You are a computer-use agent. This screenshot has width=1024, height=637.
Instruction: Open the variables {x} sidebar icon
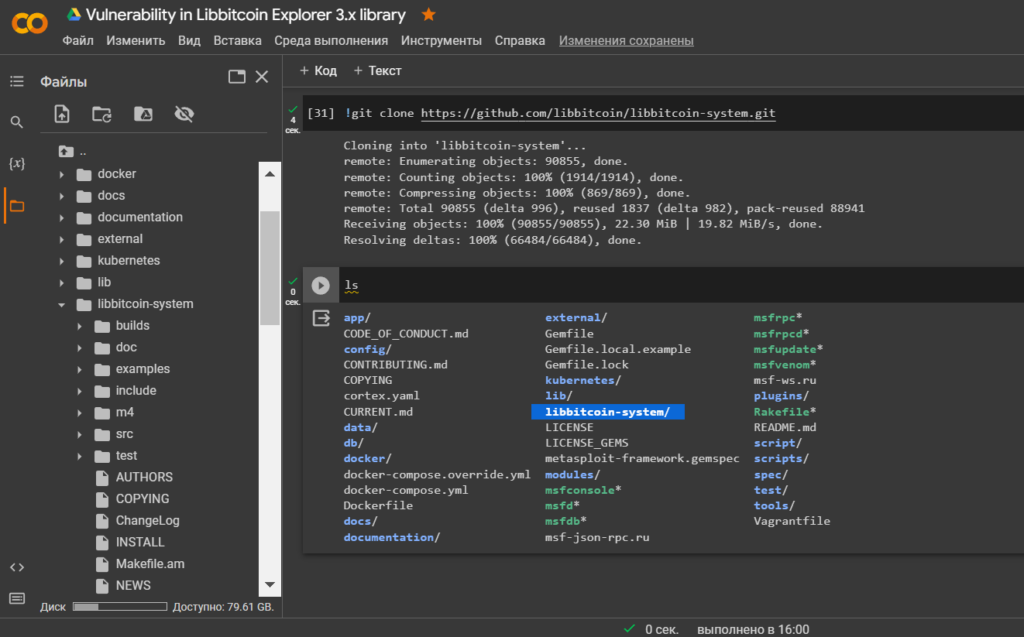pos(17,163)
